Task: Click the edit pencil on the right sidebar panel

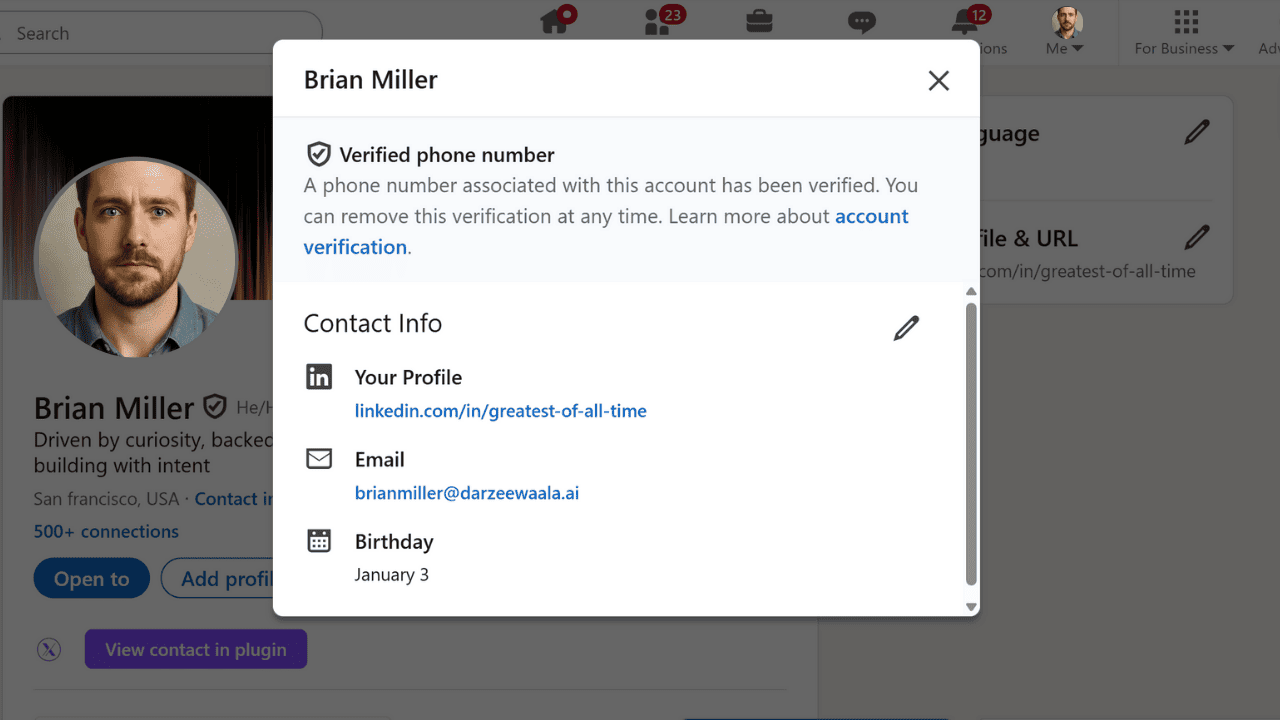Action: 1196,132
